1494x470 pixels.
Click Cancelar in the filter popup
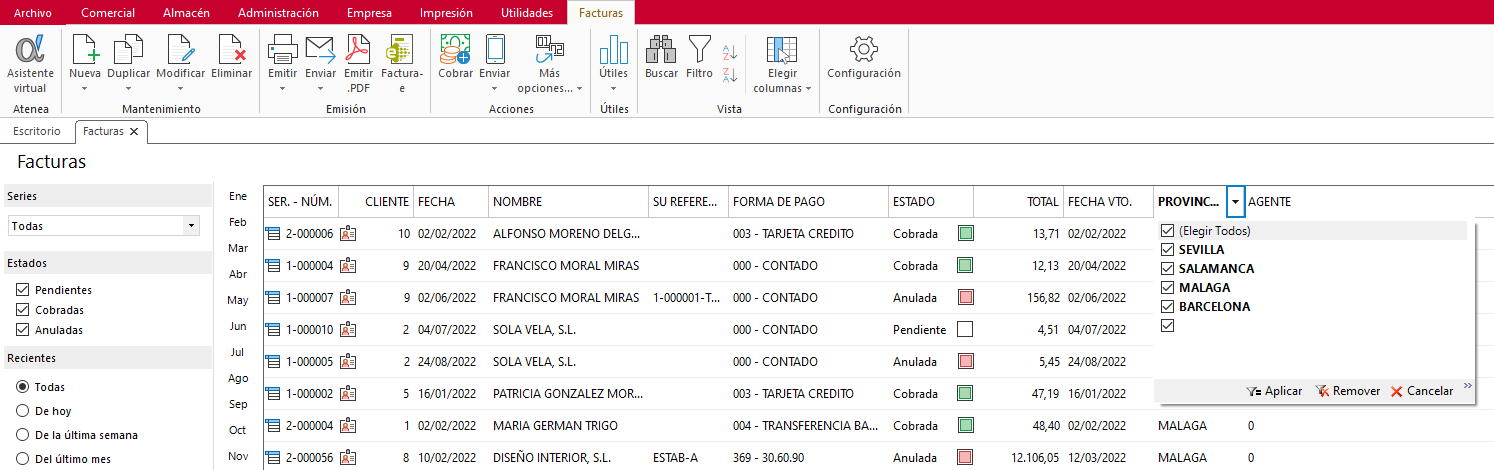coord(1422,391)
